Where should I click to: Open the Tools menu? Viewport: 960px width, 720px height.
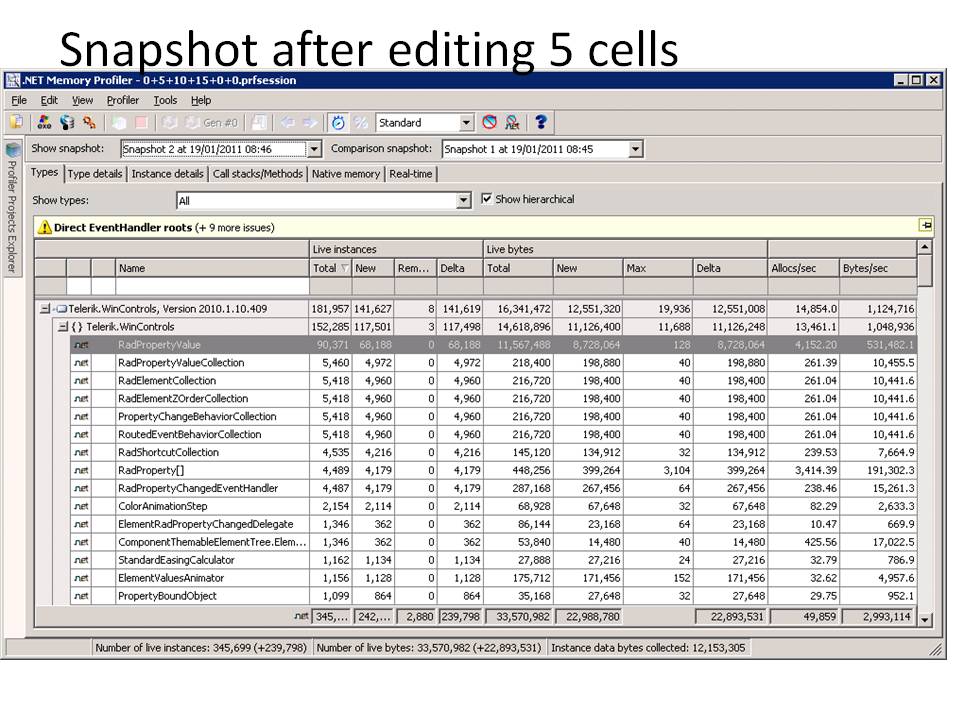click(165, 100)
